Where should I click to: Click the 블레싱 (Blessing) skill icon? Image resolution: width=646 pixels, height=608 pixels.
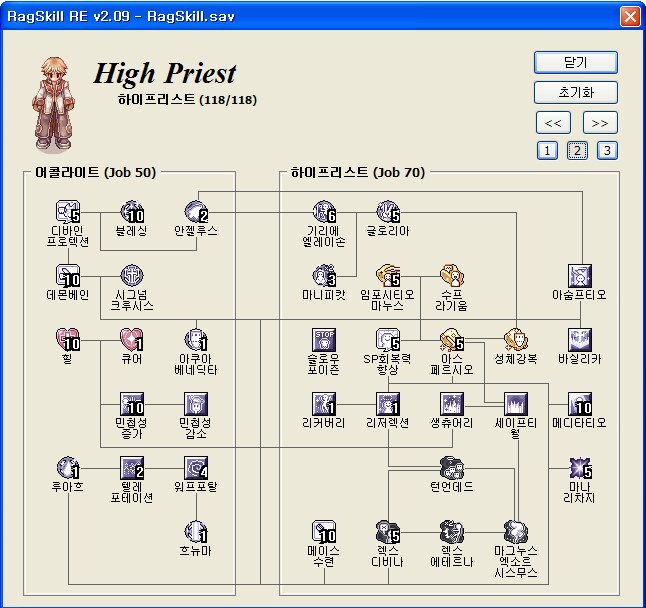132,212
